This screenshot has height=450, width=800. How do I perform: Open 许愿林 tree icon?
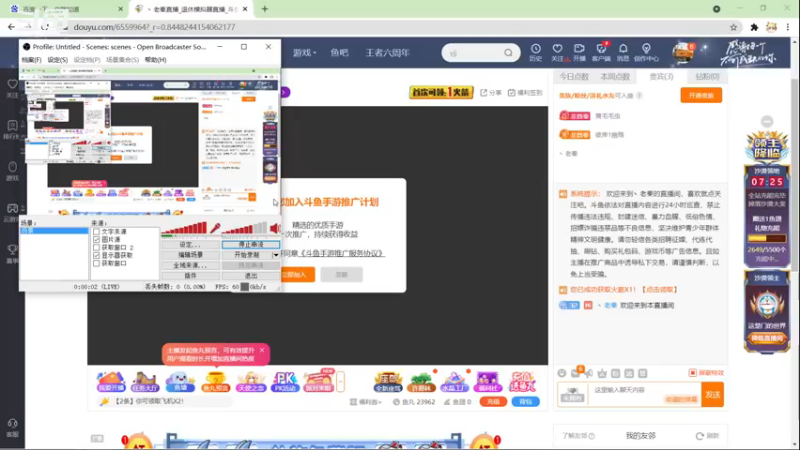421,382
